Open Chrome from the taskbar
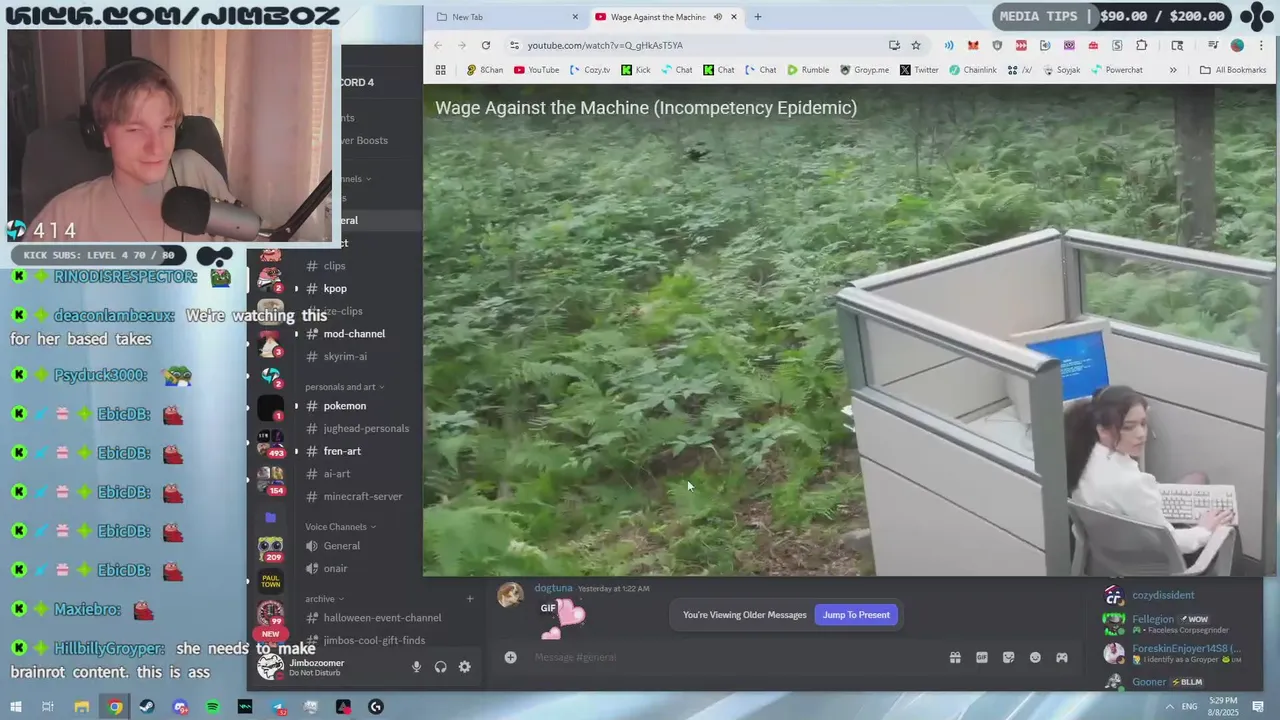This screenshot has width=1280, height=720. pyautogui.click(x=115, y=707)
